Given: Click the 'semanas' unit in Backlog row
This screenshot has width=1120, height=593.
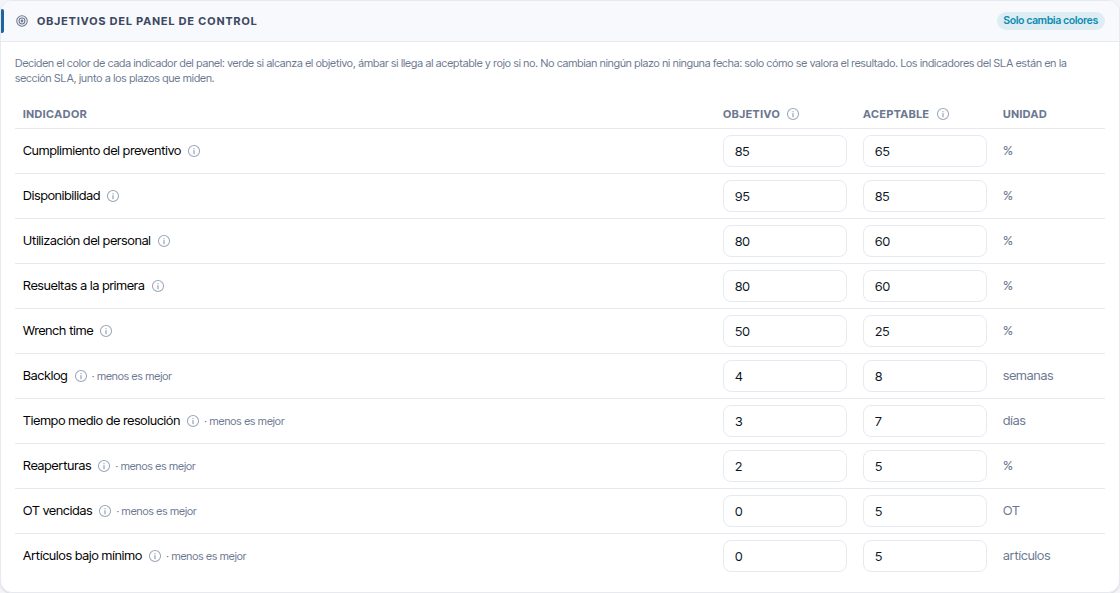Looking at the screenshot, I should [1028, 376].
